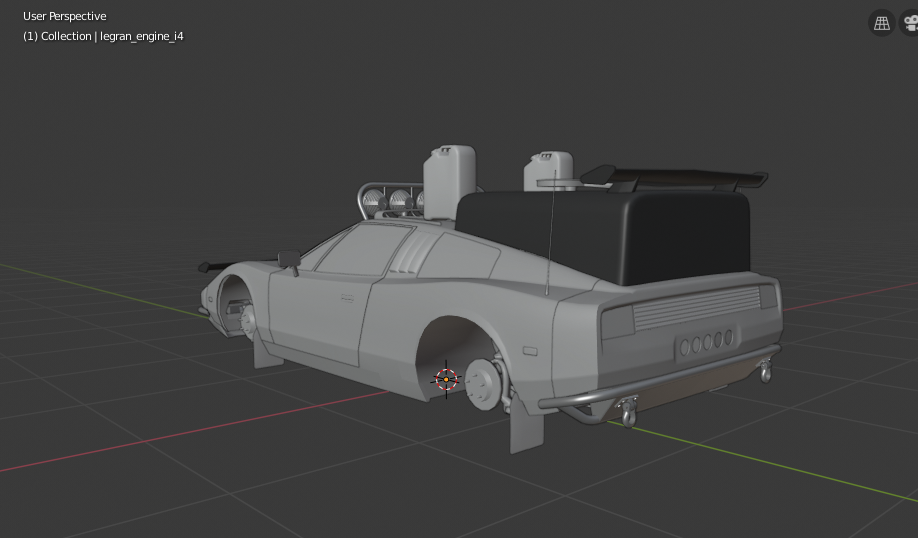This screenshot has height=538, width=918.
Task: Select the side mirror on the door
Action: [290, 261]
